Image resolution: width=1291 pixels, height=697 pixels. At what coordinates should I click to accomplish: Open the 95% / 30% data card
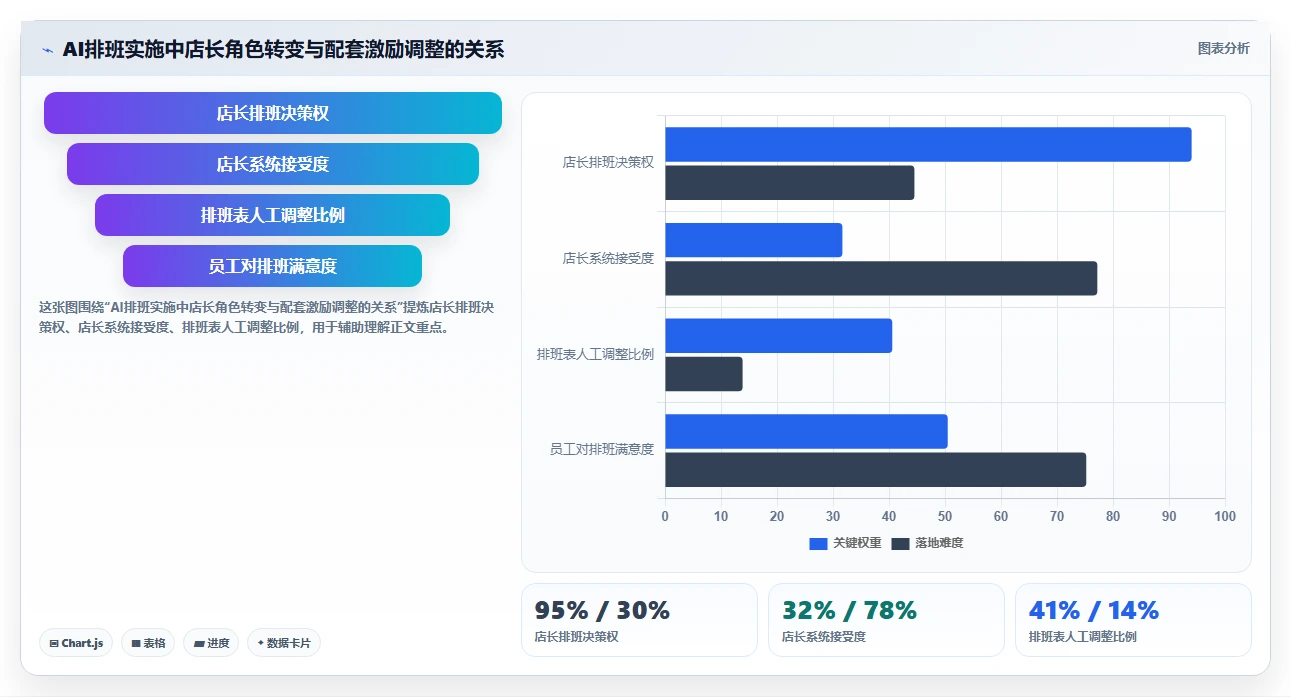click(x=639, y=620)
